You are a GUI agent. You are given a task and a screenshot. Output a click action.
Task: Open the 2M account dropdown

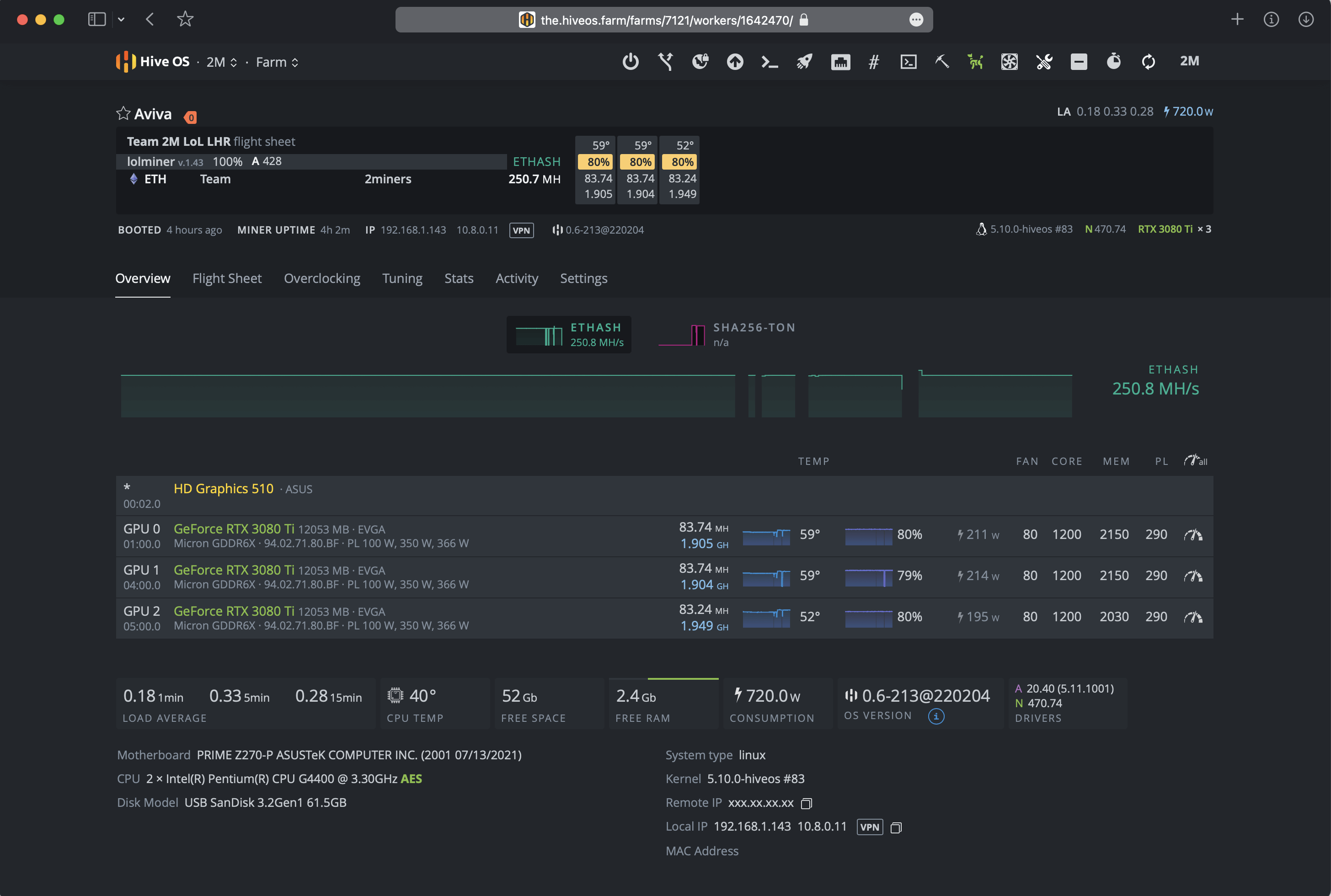click(221, 62)
